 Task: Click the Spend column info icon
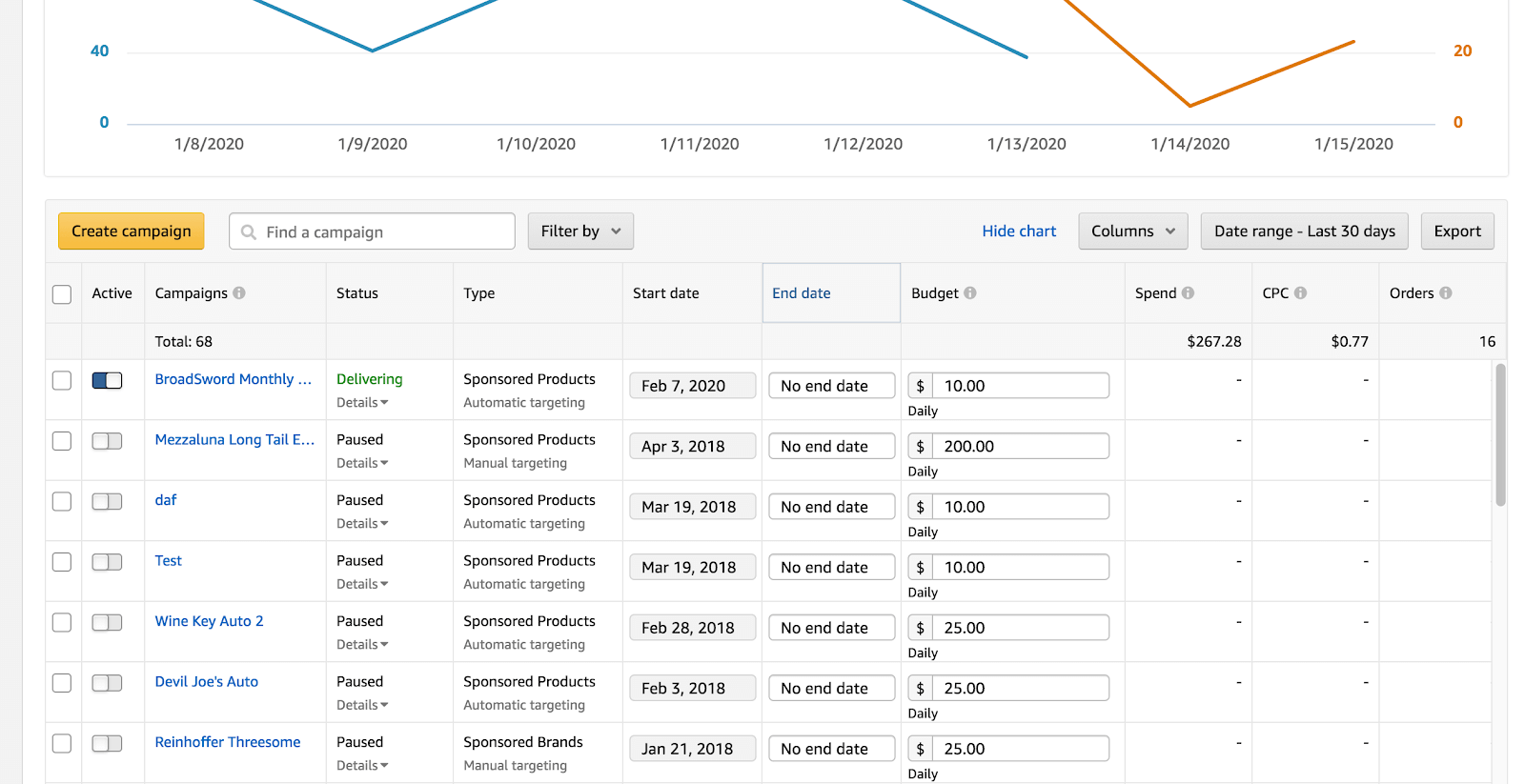1188,293
